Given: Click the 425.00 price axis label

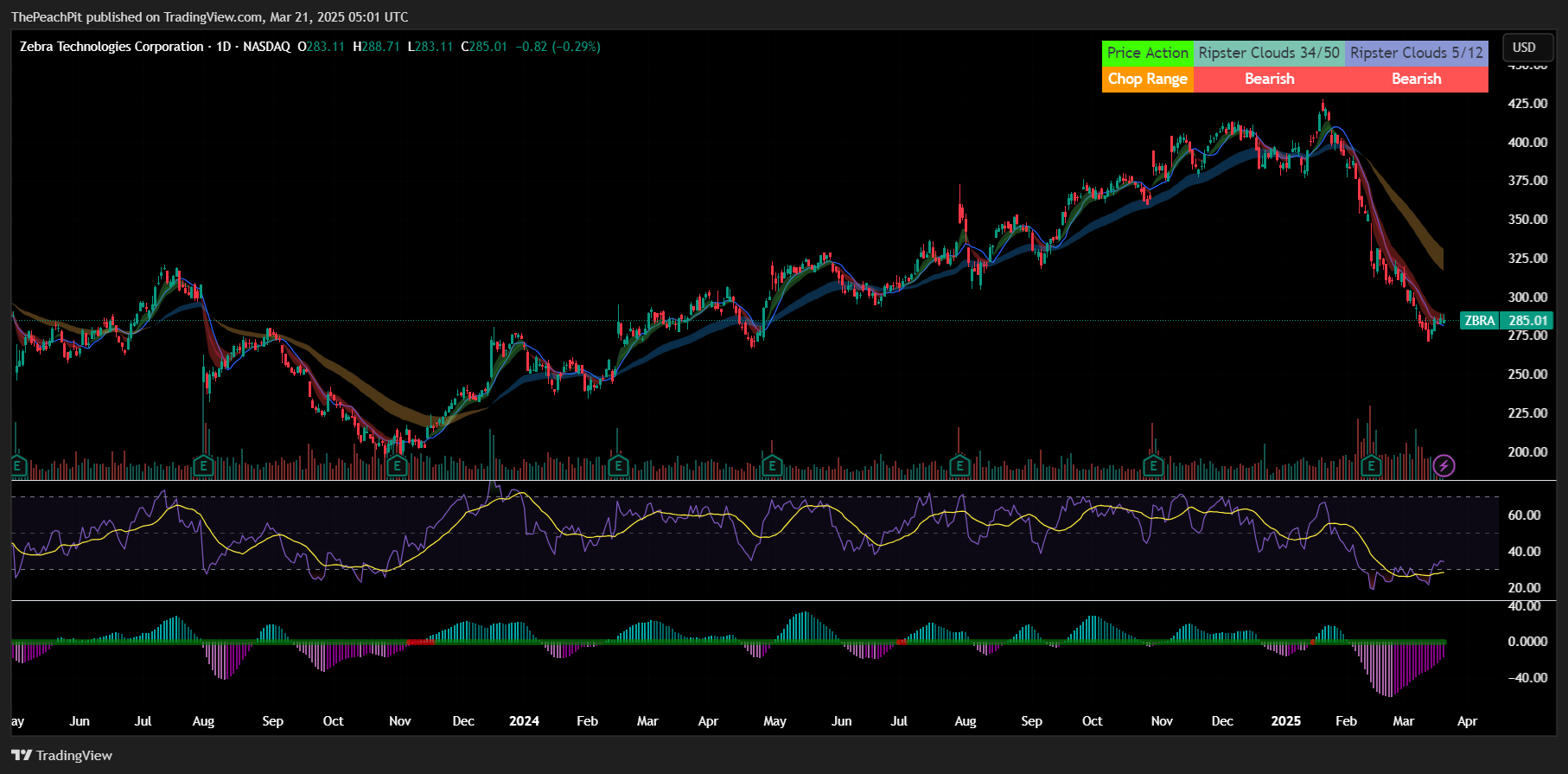Looking at the screenshot, I should click(1527, 104).
